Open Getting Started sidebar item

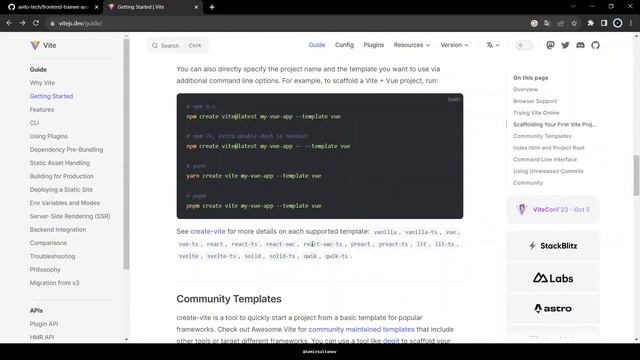(x=51, y=96)
